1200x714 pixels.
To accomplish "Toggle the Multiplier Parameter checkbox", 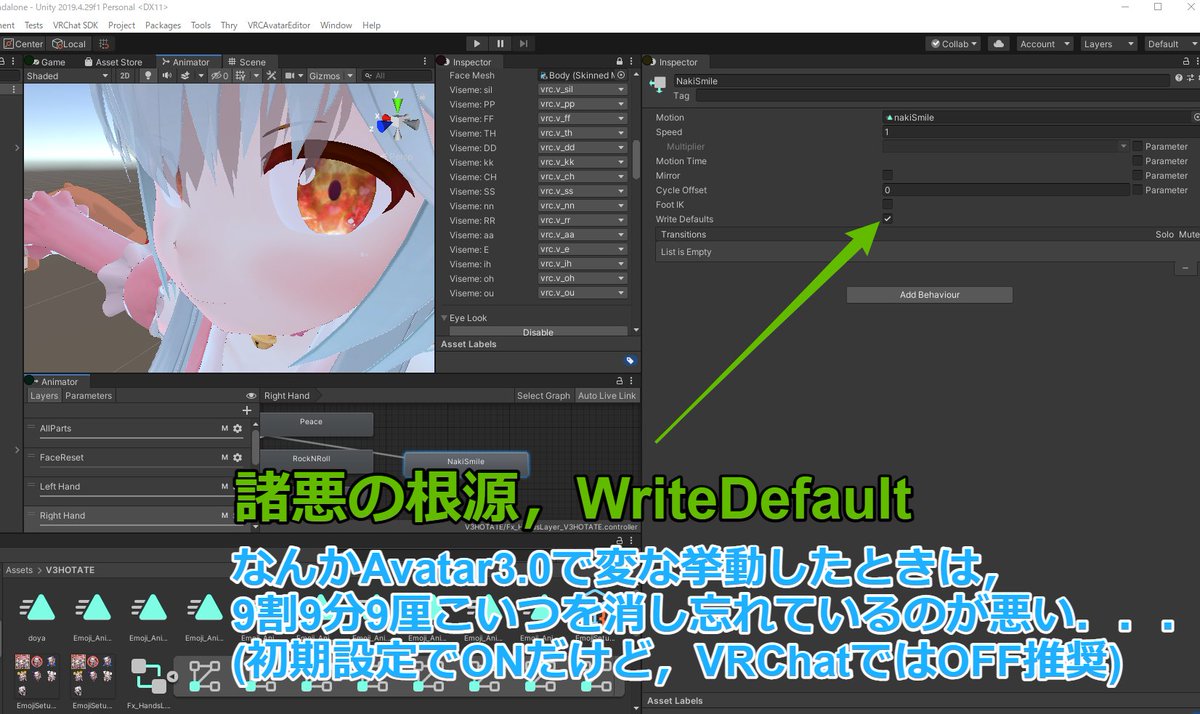I will coord(1137,146).
